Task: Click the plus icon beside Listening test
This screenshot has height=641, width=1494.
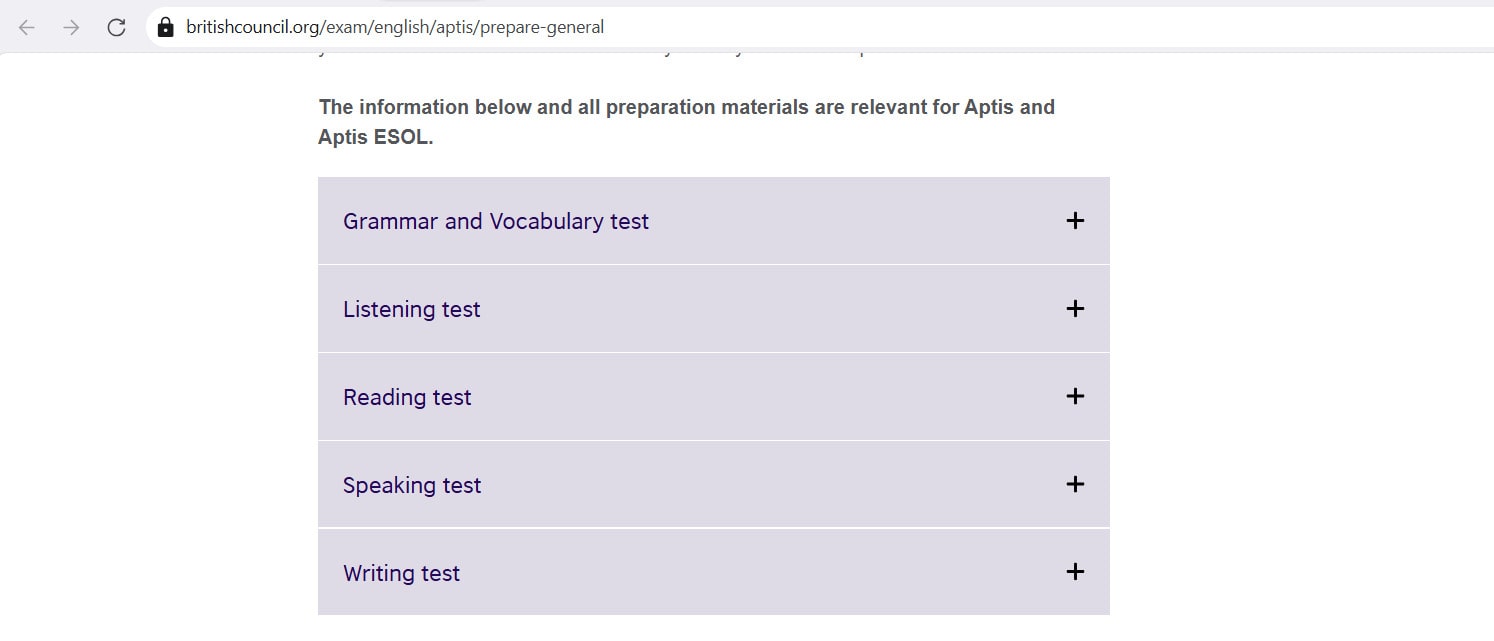Action: pos(1075,309)
